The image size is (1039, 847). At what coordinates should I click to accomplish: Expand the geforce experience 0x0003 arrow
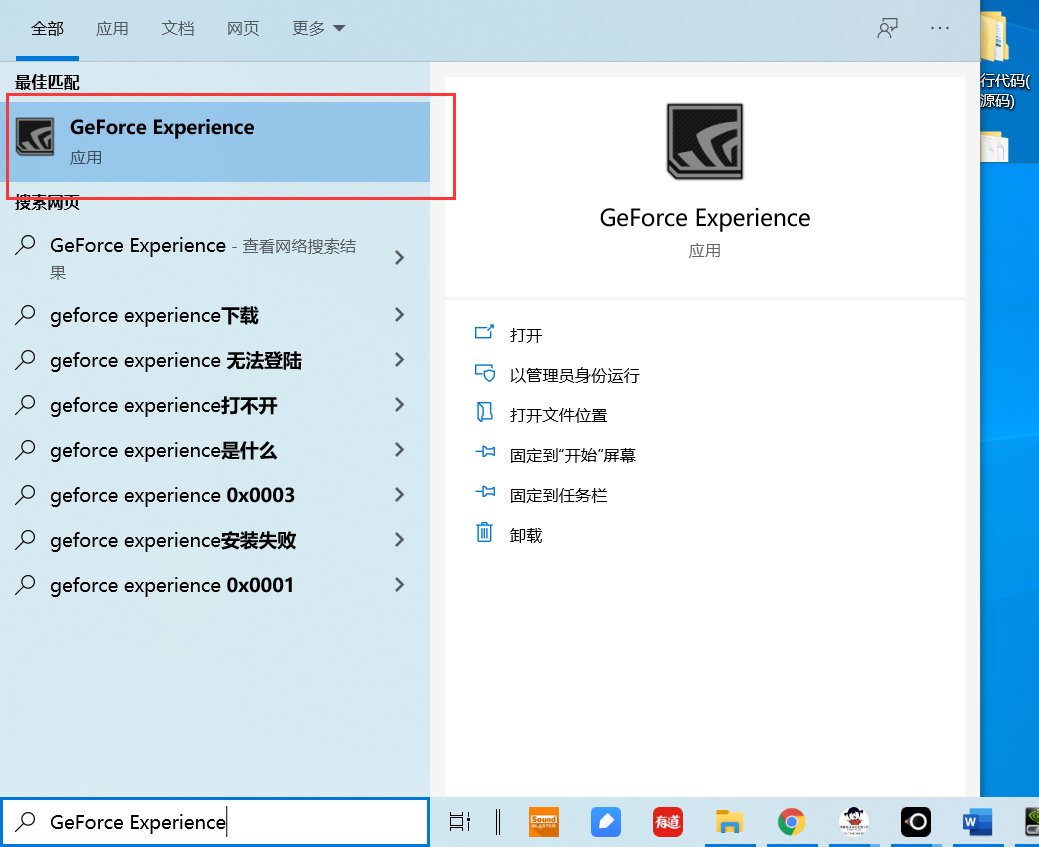(400, 494)
